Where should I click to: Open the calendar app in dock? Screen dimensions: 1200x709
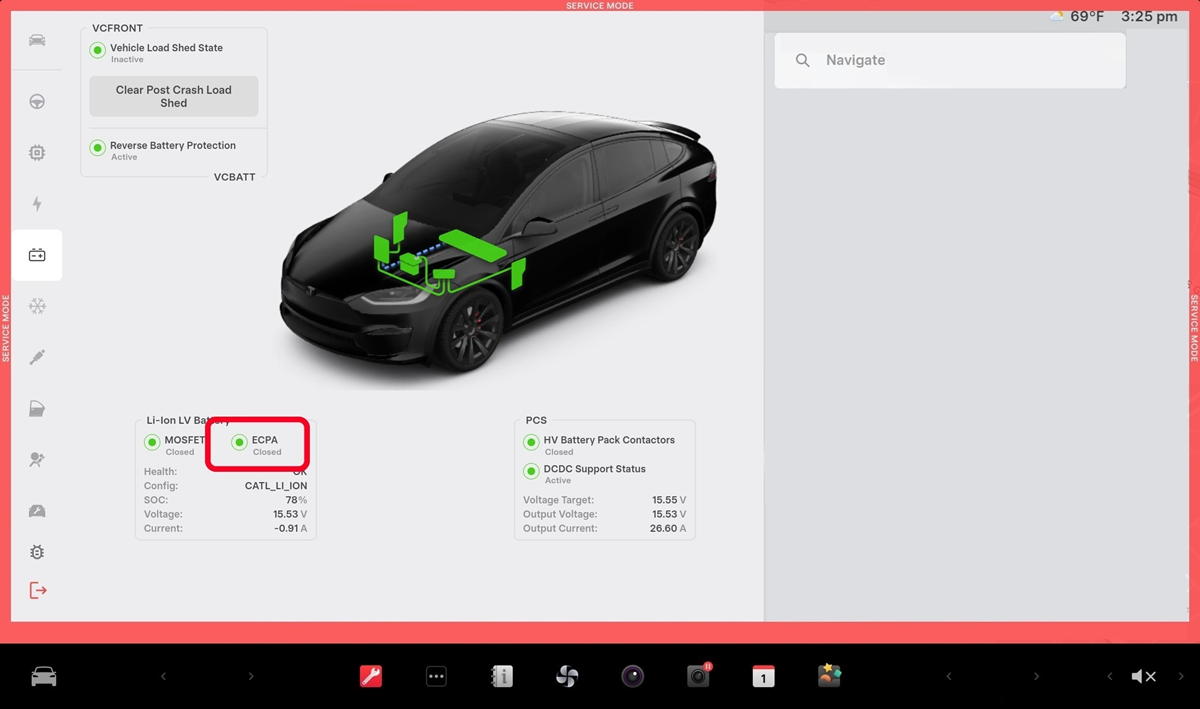click(x=763, y=676)
